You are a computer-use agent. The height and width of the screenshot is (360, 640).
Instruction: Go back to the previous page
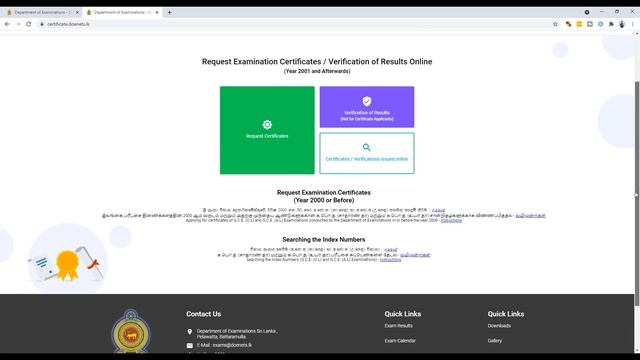[7, 24]
